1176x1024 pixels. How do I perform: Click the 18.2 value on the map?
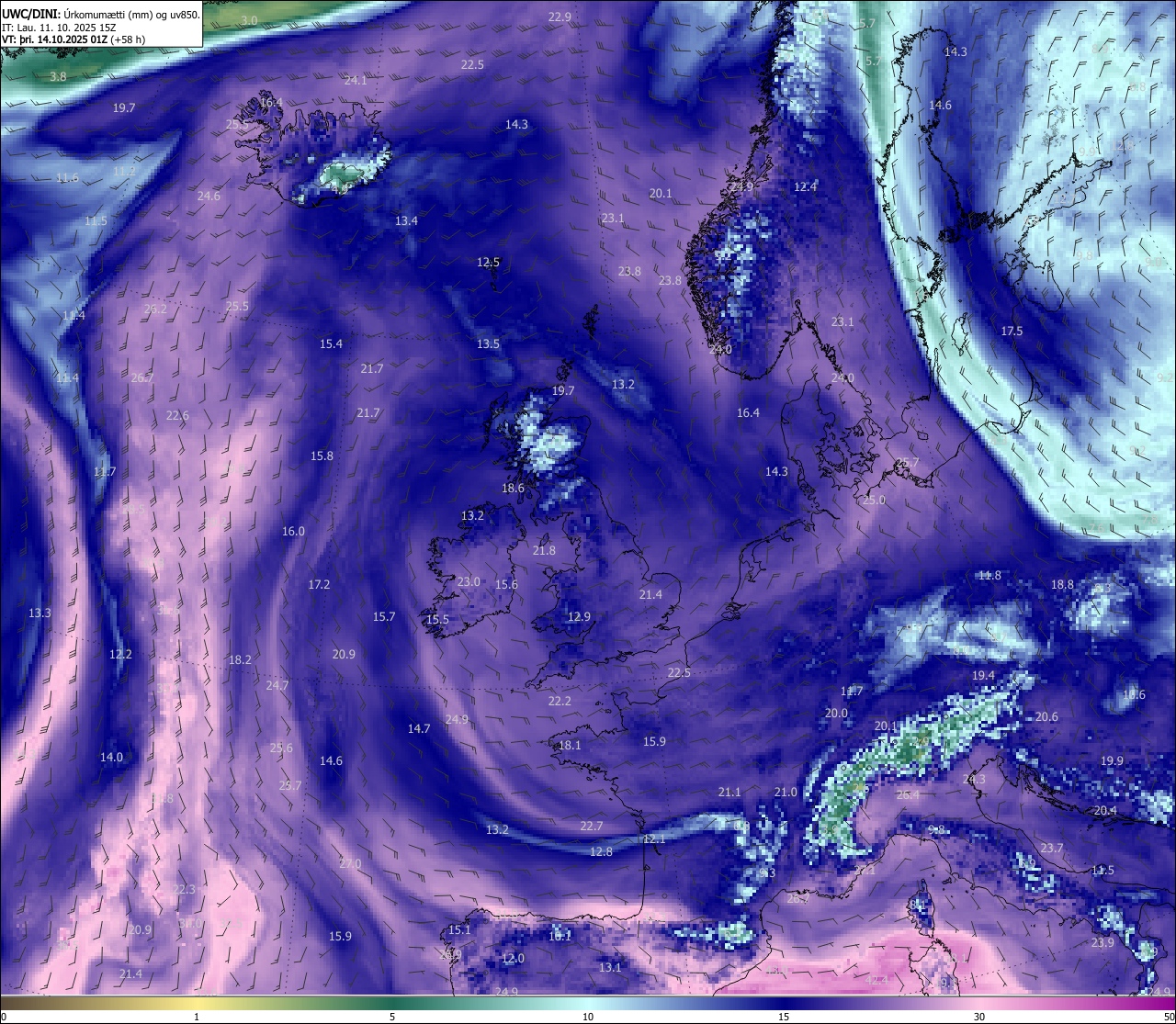240,659
